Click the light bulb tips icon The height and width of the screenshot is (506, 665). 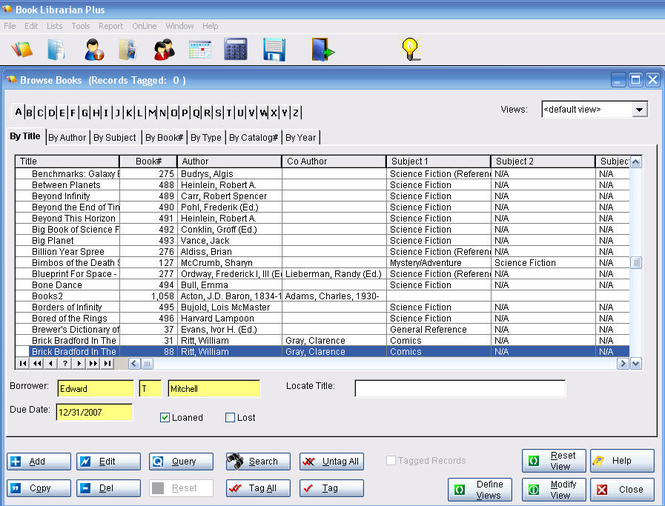(x=410, y=49)
